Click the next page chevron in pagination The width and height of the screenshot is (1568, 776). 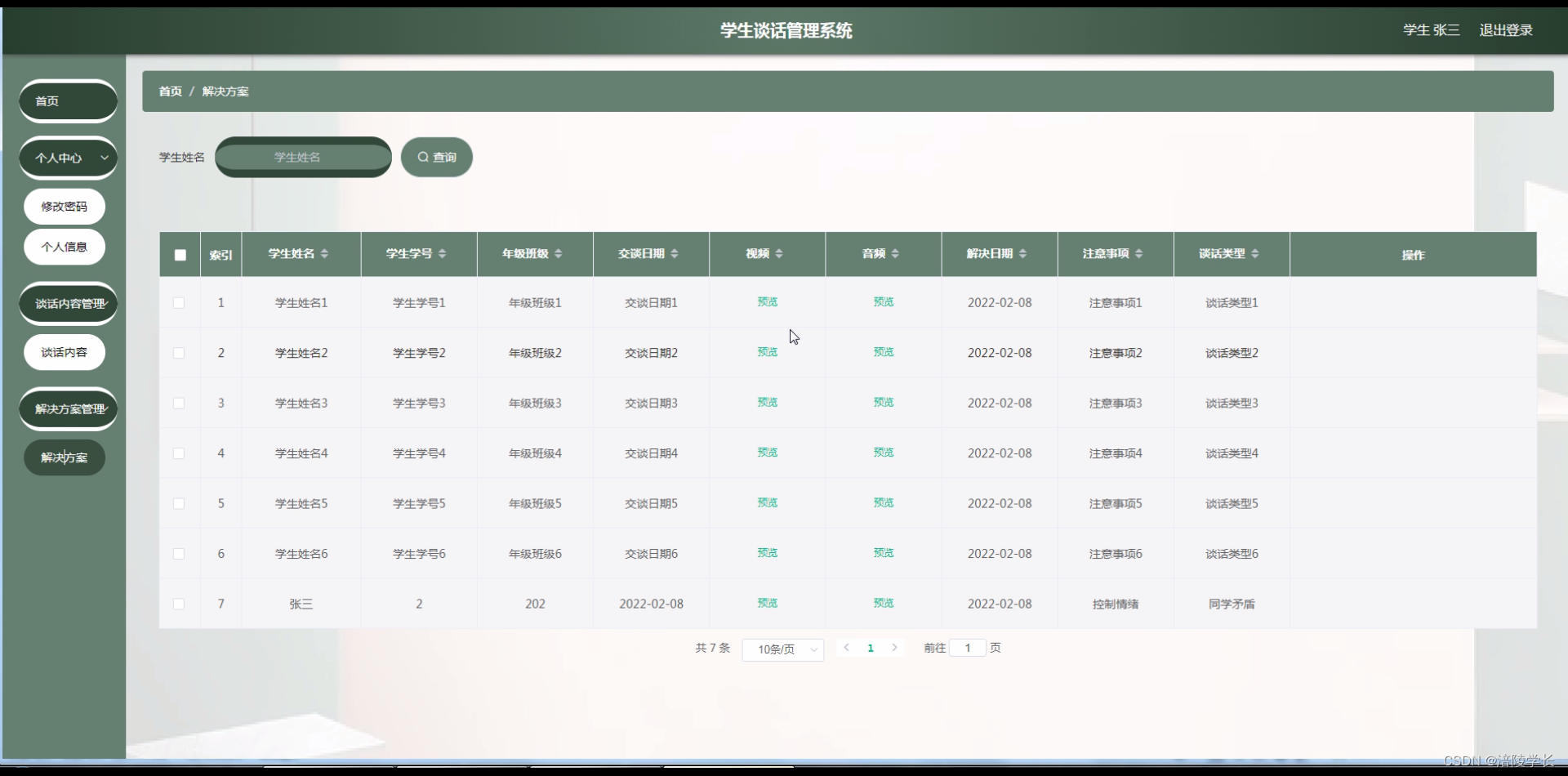[895, 647]
